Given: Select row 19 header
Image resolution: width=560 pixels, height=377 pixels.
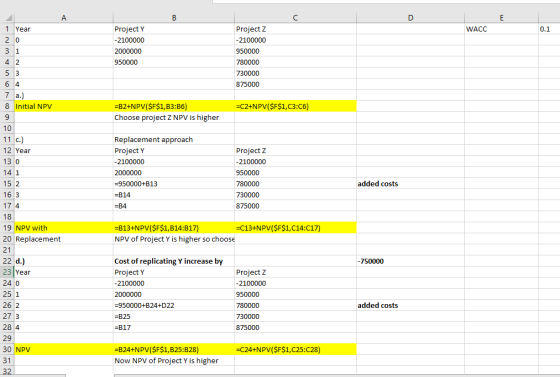Looking at the screenshot, I should 7,228.
